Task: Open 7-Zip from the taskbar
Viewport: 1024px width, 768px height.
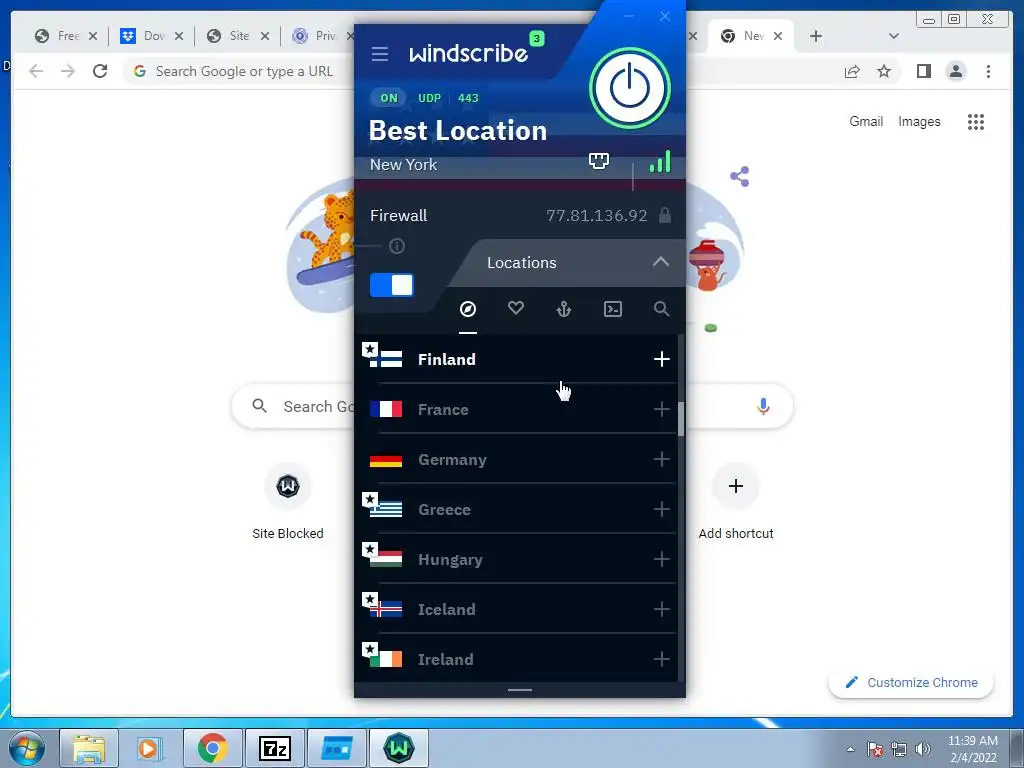Action: [x=274, y=748]
